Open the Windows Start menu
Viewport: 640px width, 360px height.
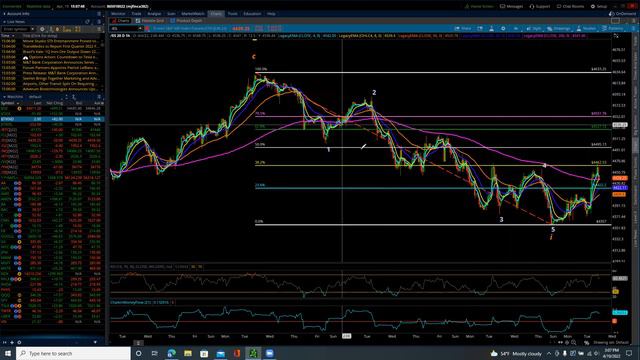point(8,353)
